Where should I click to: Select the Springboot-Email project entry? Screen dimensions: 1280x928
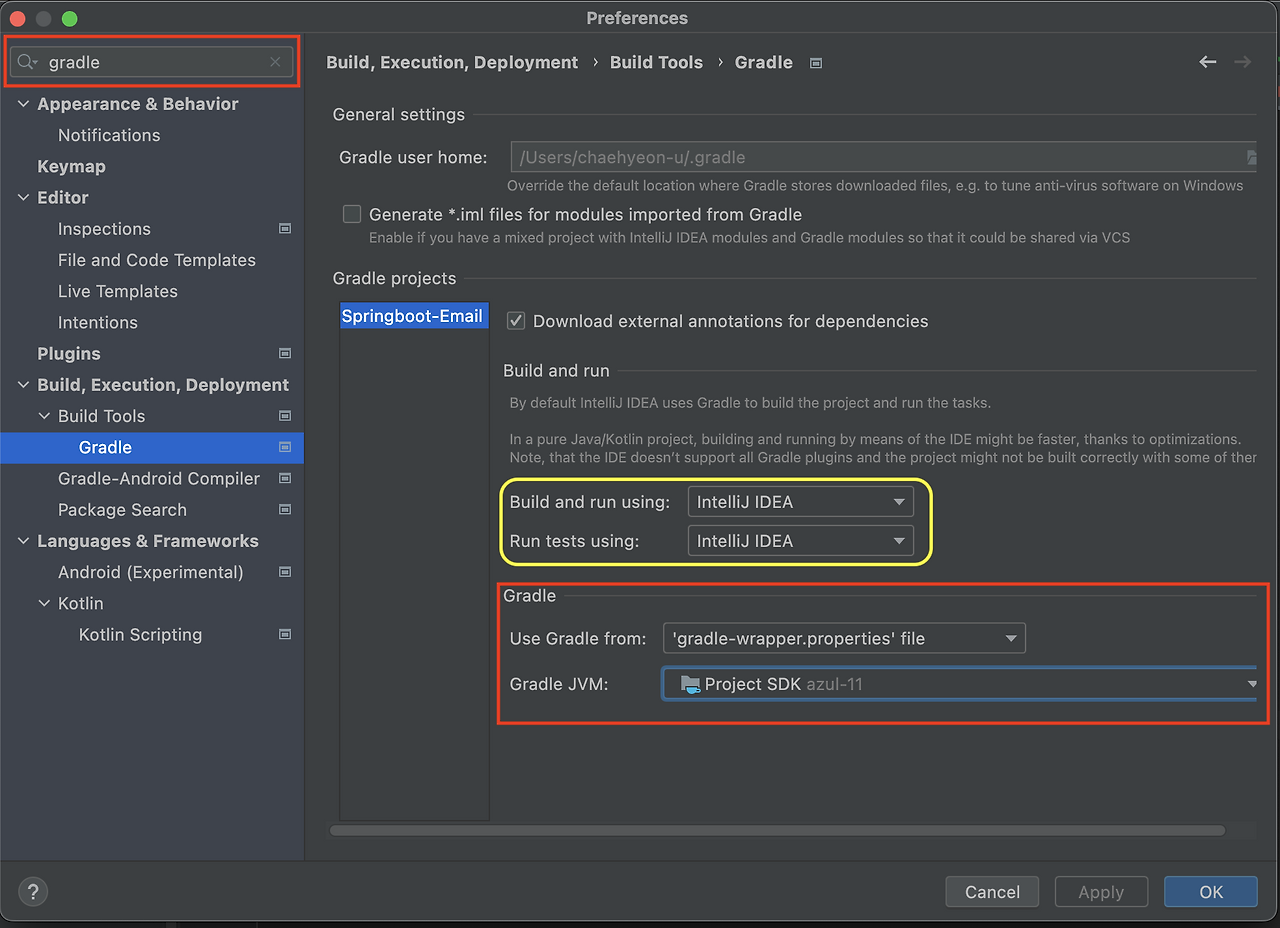coord(413,315)
